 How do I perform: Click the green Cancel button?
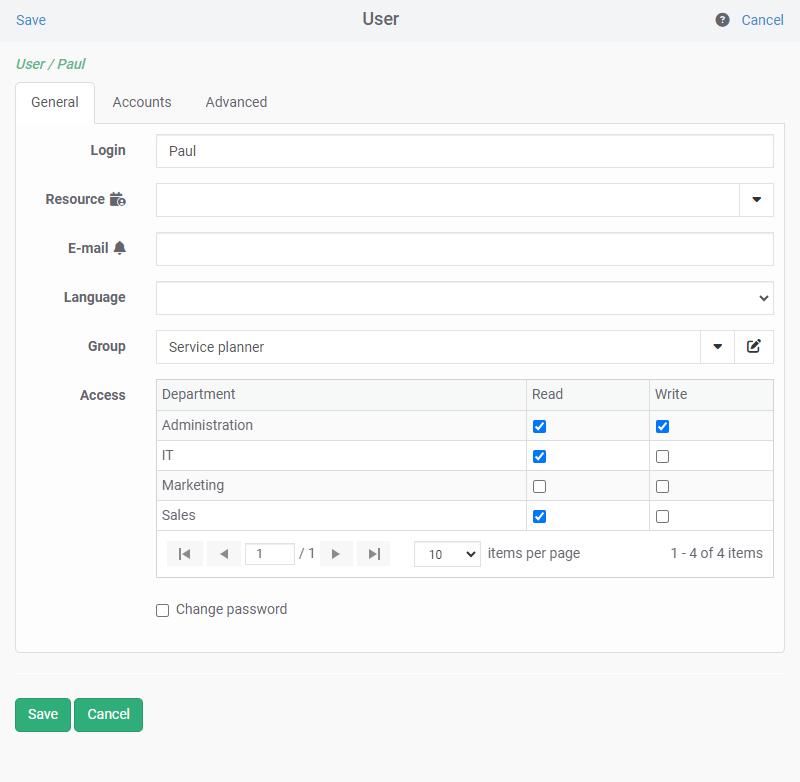tap(108, 715)
